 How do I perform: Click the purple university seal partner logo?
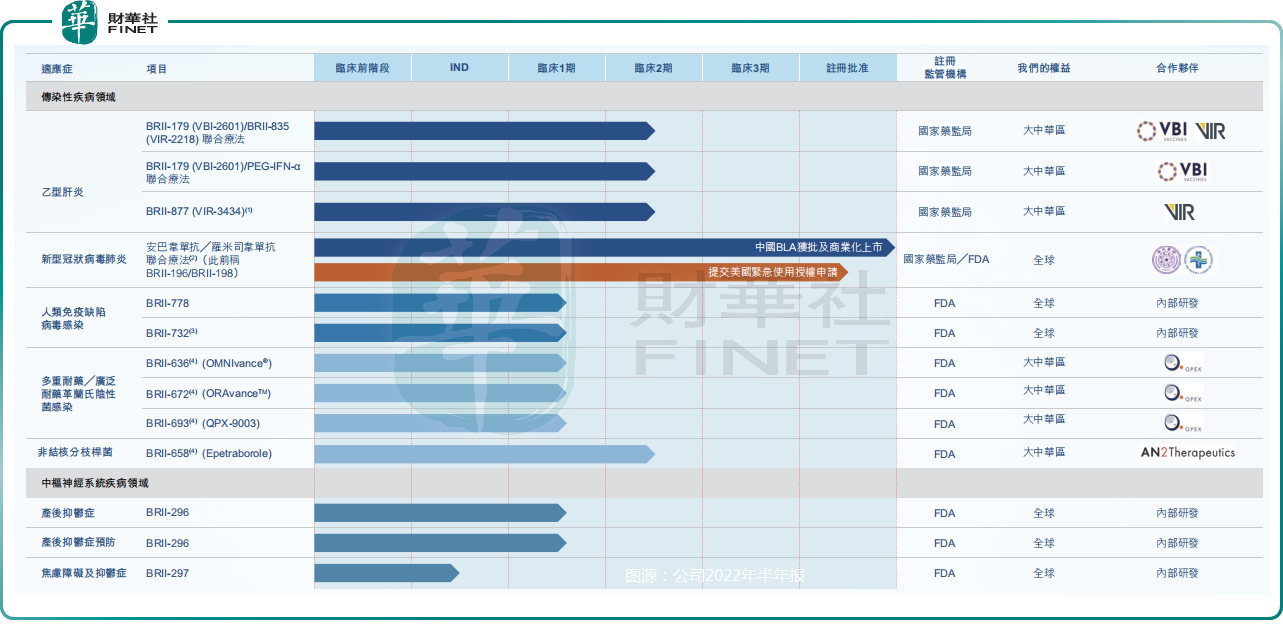[x=1166, y=260]
